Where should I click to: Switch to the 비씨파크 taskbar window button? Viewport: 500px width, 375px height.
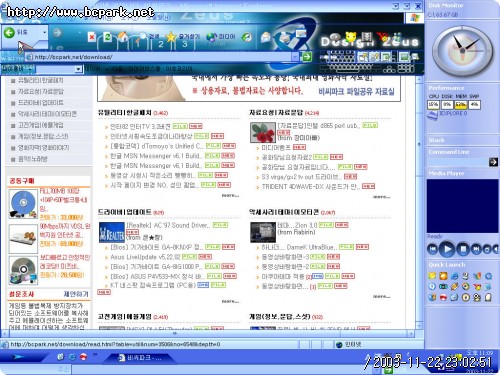[x=140, y=358]
